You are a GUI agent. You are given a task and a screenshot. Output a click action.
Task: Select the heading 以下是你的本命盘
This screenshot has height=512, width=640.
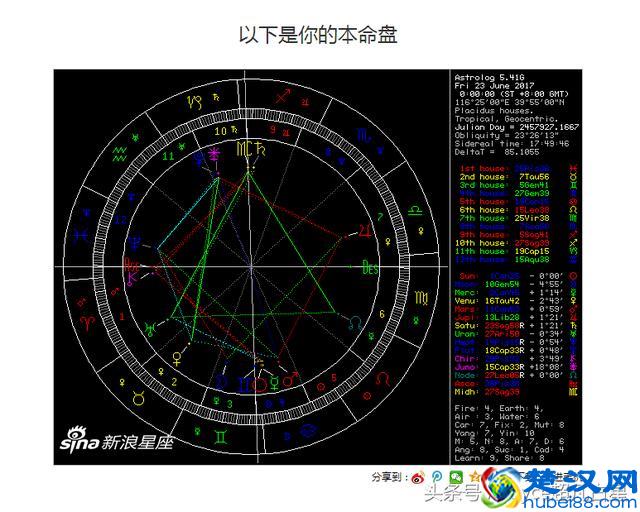pos(318,35)
